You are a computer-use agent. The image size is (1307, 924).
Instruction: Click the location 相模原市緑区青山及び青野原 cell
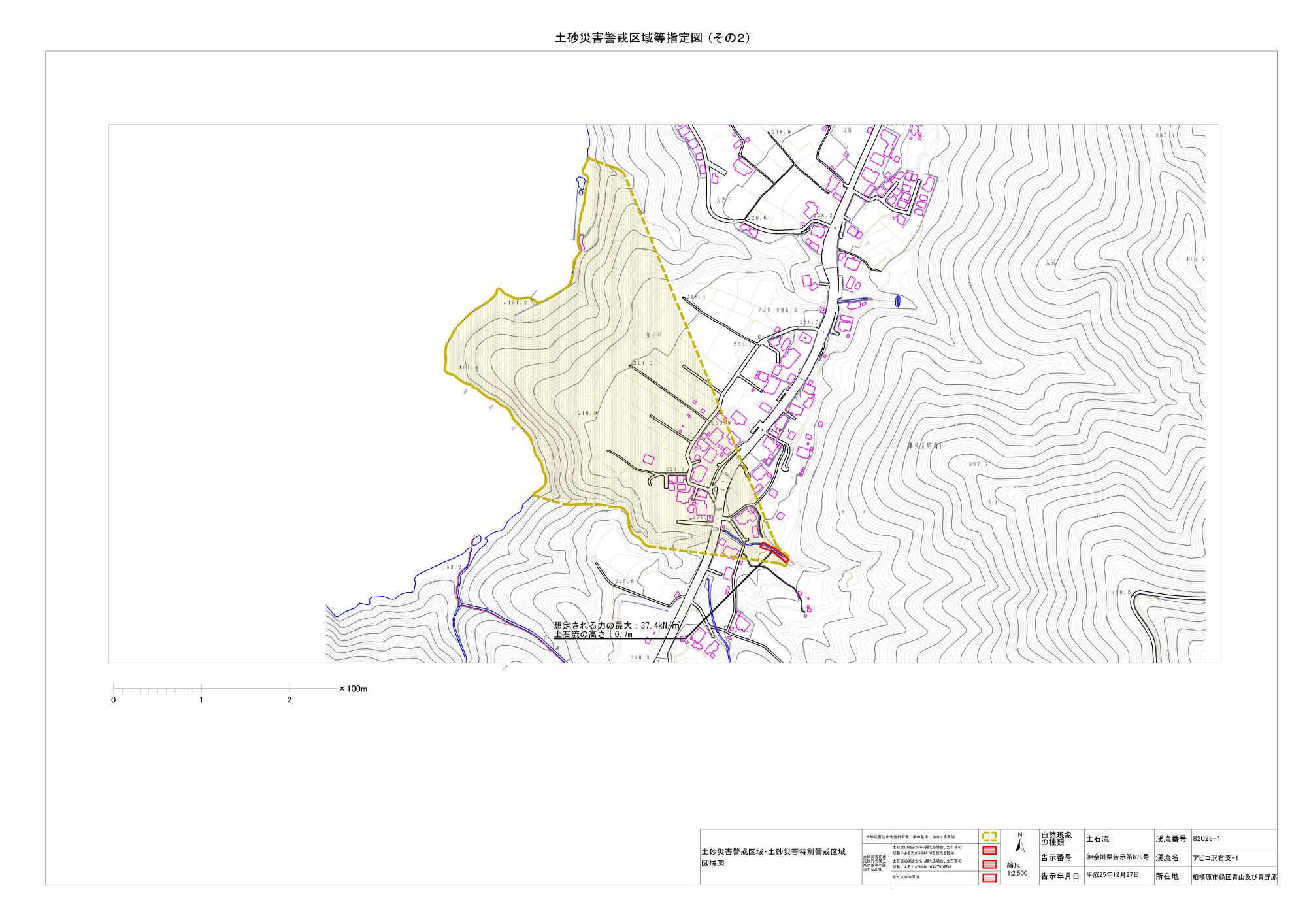(1234, 877)
